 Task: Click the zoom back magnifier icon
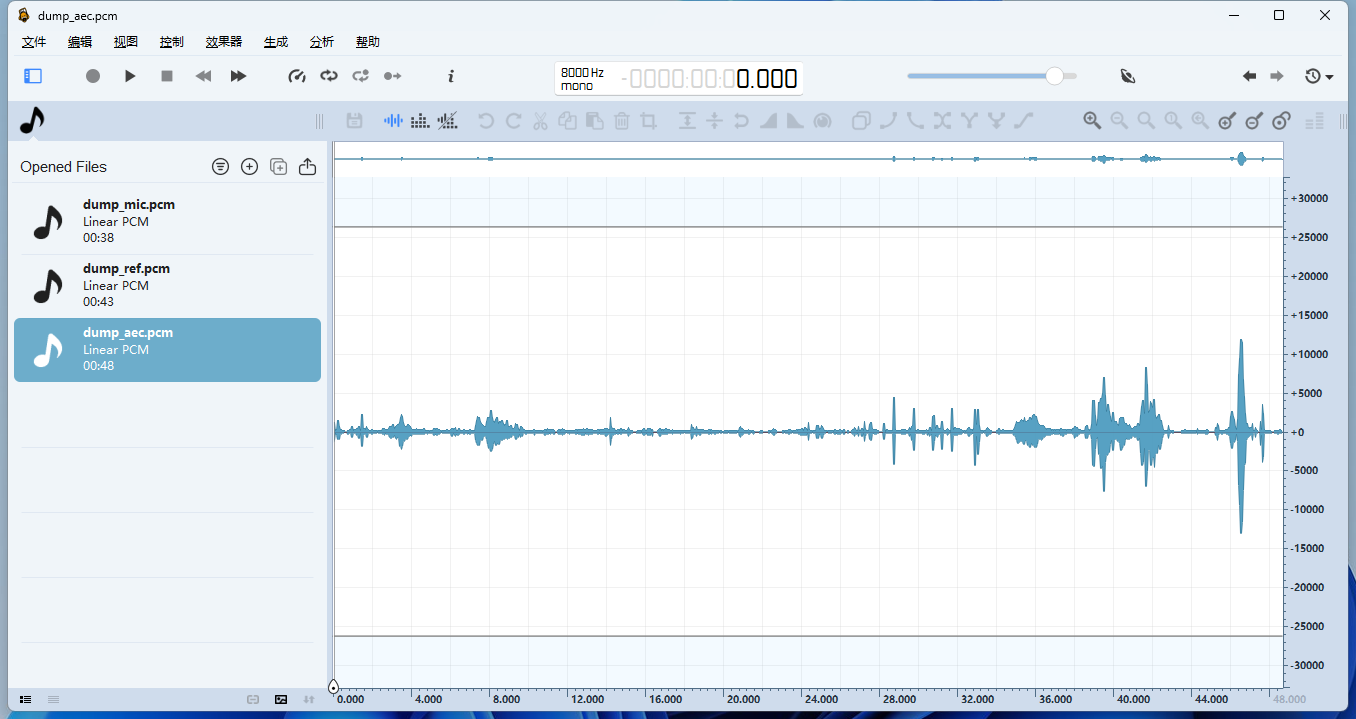pyautogui.click(x=1200, y=121)
